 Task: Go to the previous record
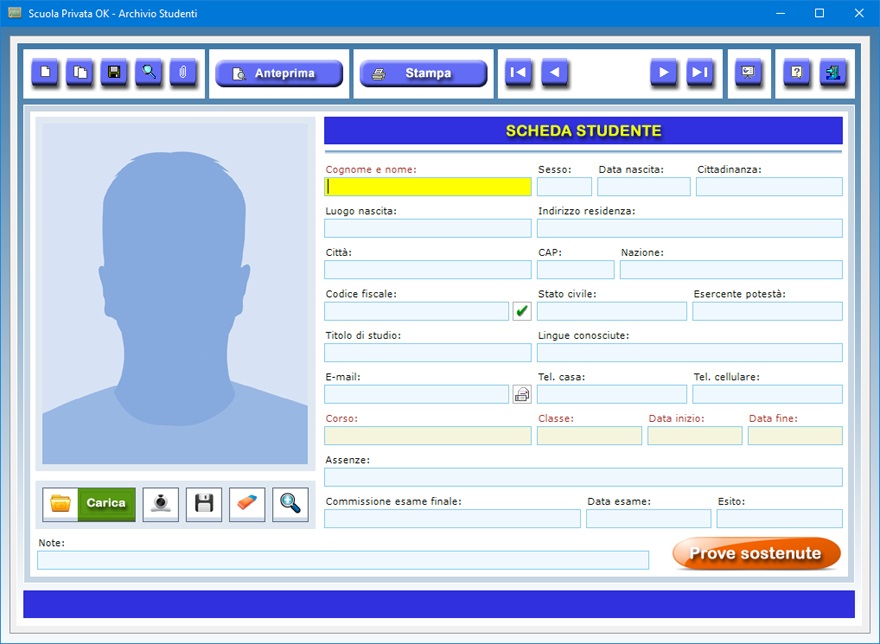[x=554, y=72]
